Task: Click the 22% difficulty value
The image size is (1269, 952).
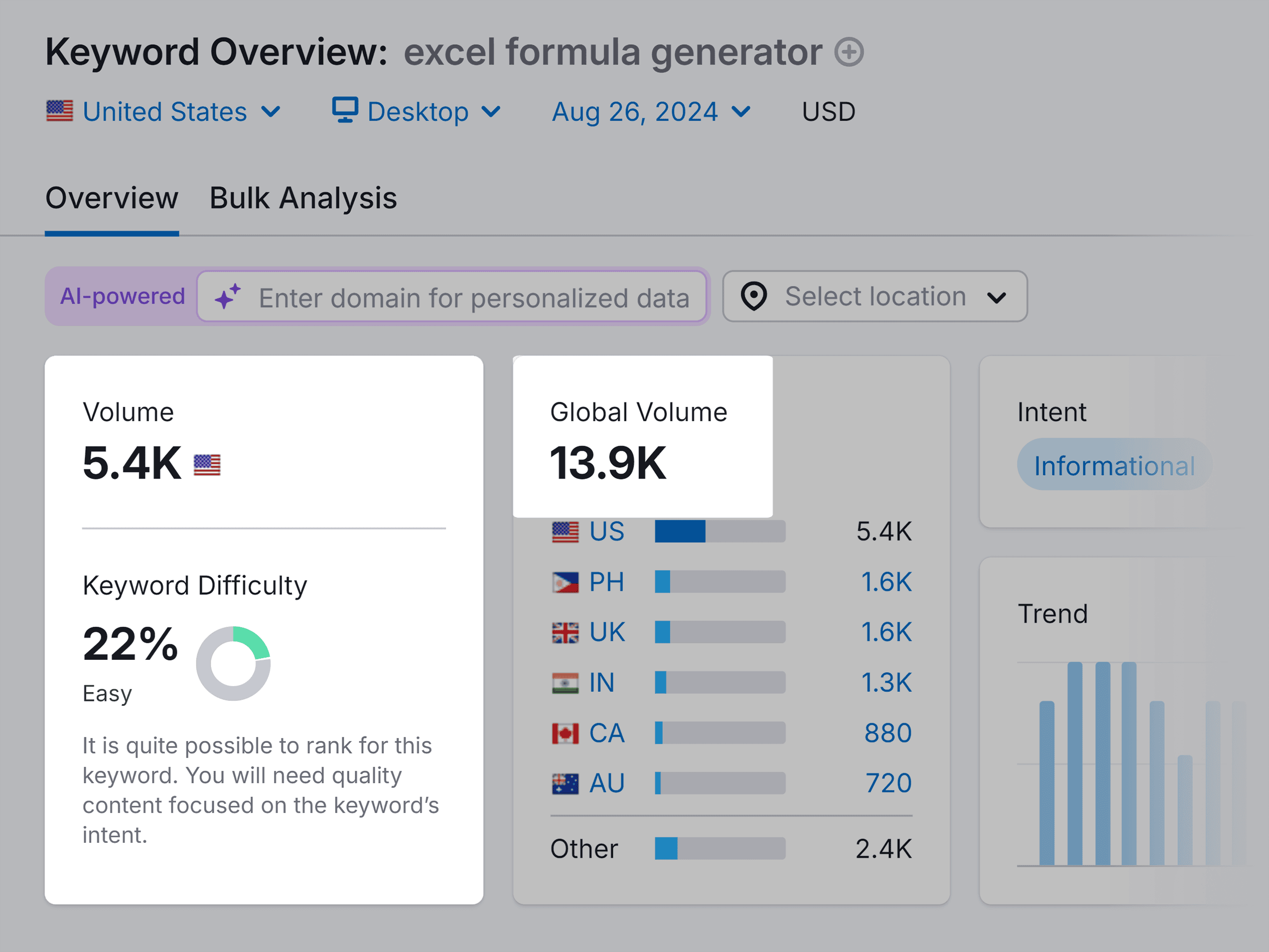Action: pos(130,644)
